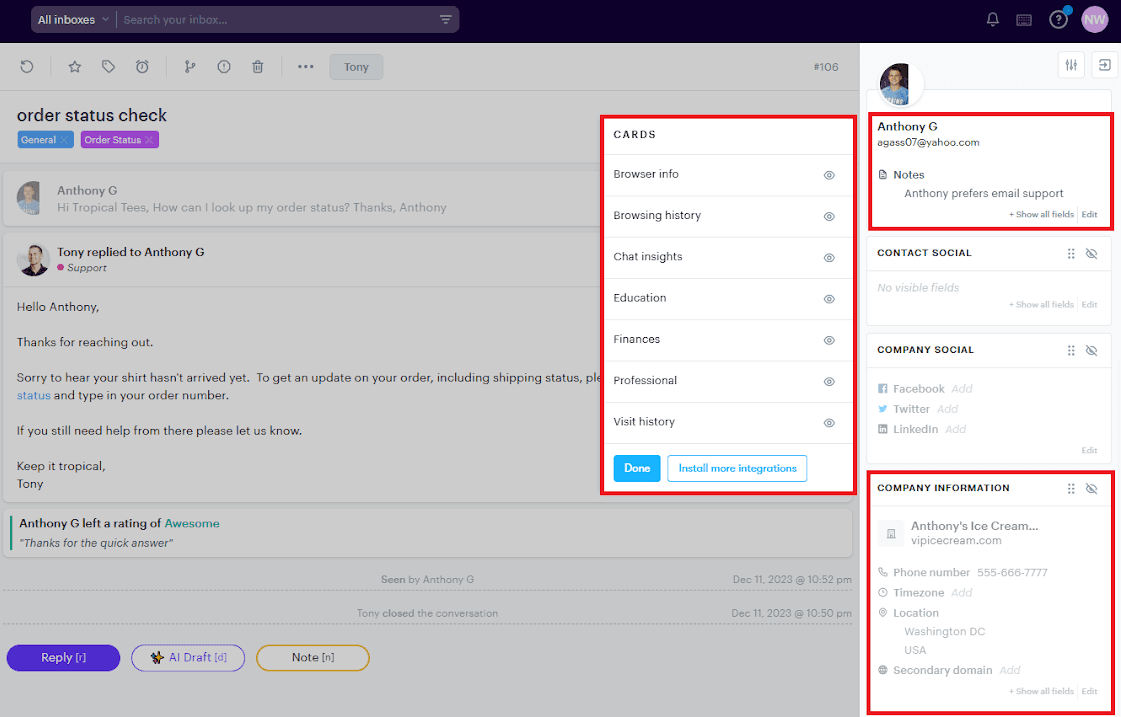Open keyboard shortcuts from the top bar
The image size is (1121, 717).
(x=1024, y=18)
